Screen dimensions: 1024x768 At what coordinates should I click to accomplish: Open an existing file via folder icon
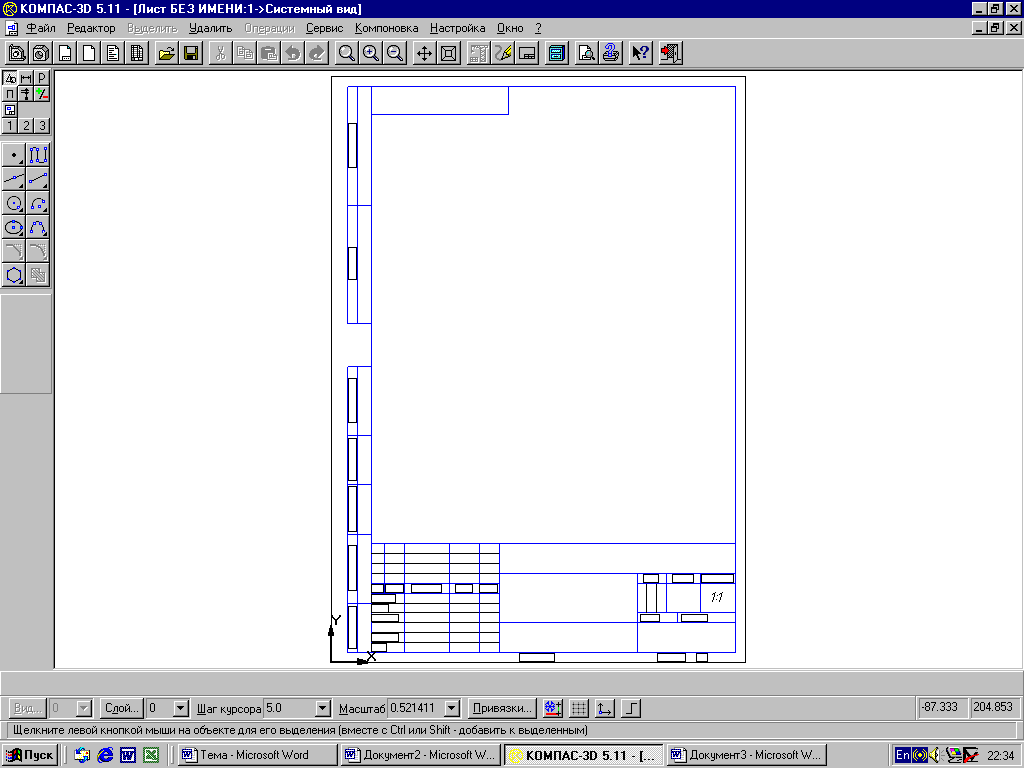(167, 53)
